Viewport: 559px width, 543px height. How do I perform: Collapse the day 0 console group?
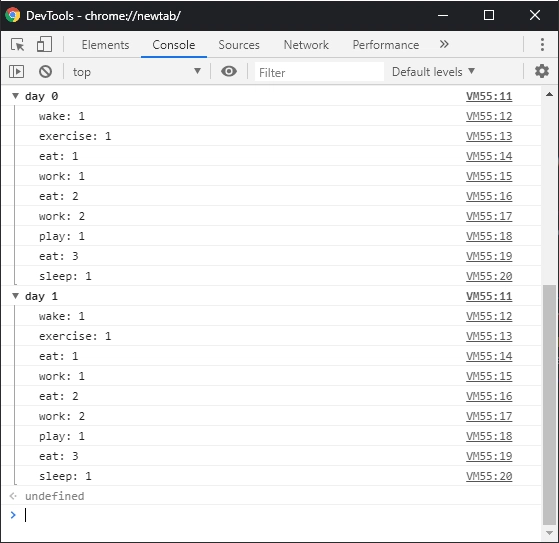click(15, 96)
